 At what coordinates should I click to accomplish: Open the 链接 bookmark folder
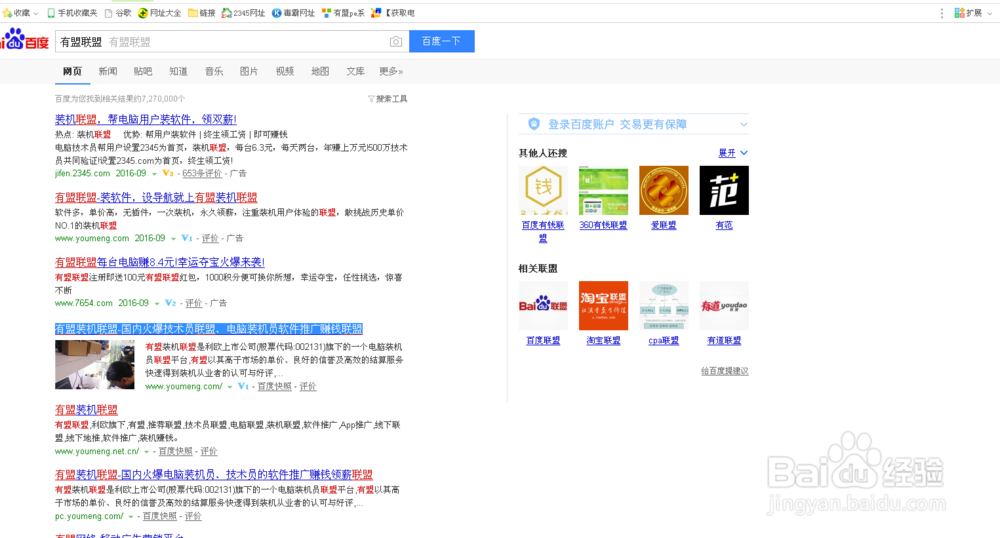tap(202, 13)
